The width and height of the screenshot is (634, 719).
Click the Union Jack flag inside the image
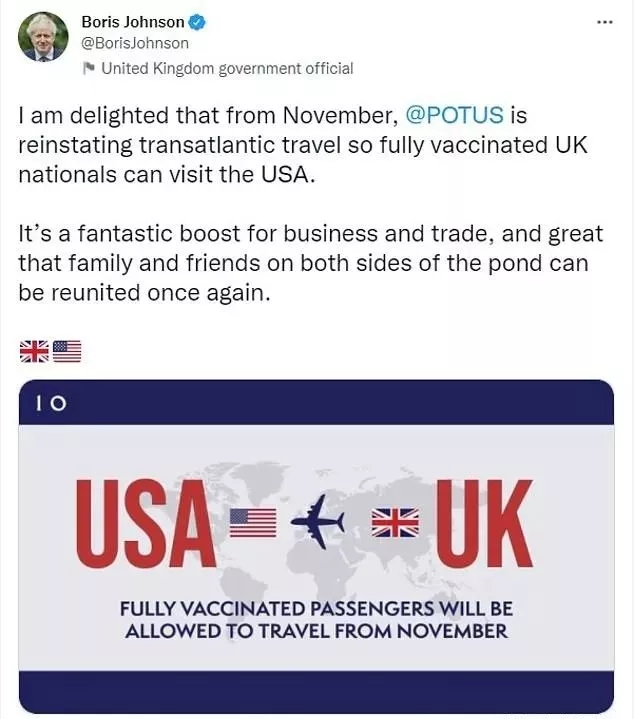coord(395,522)
